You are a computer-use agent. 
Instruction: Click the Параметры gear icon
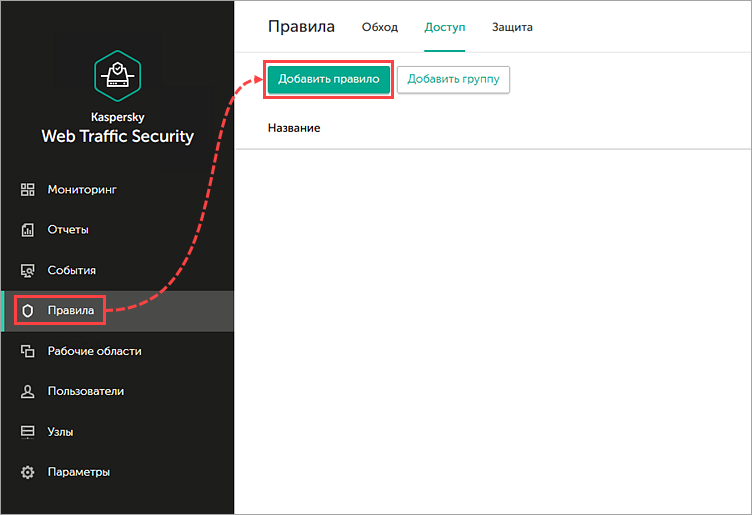(28, 472)
